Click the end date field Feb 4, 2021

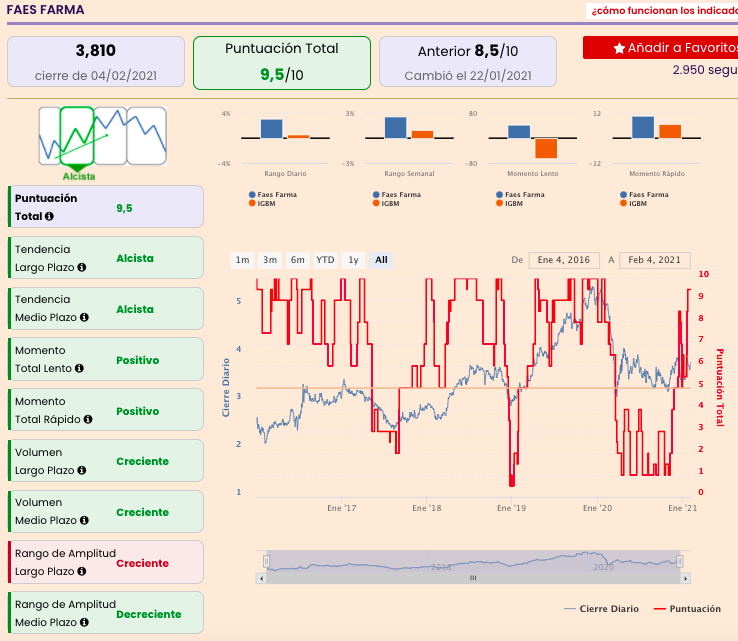(x=655, y=260)
